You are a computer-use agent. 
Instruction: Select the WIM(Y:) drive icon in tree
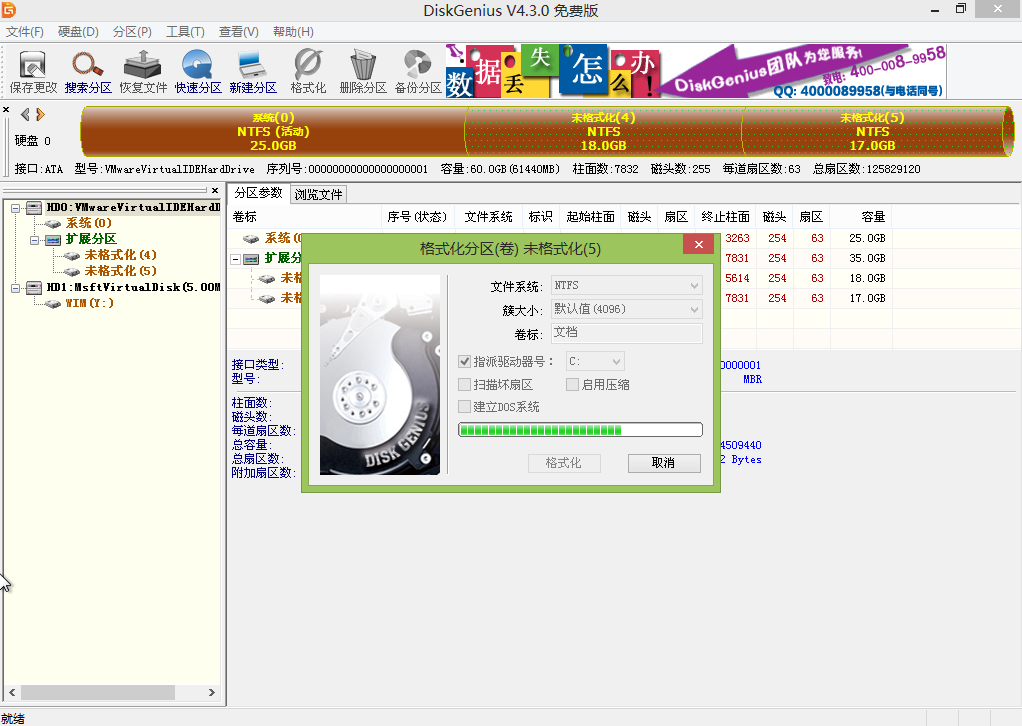tap(53, 304)
